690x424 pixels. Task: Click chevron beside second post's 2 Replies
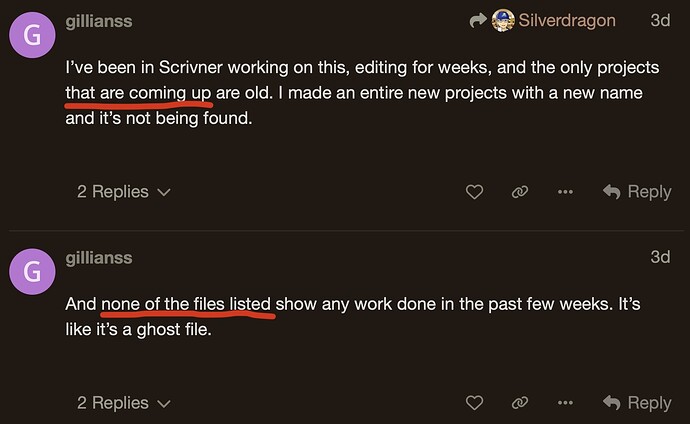coord(164,404)
